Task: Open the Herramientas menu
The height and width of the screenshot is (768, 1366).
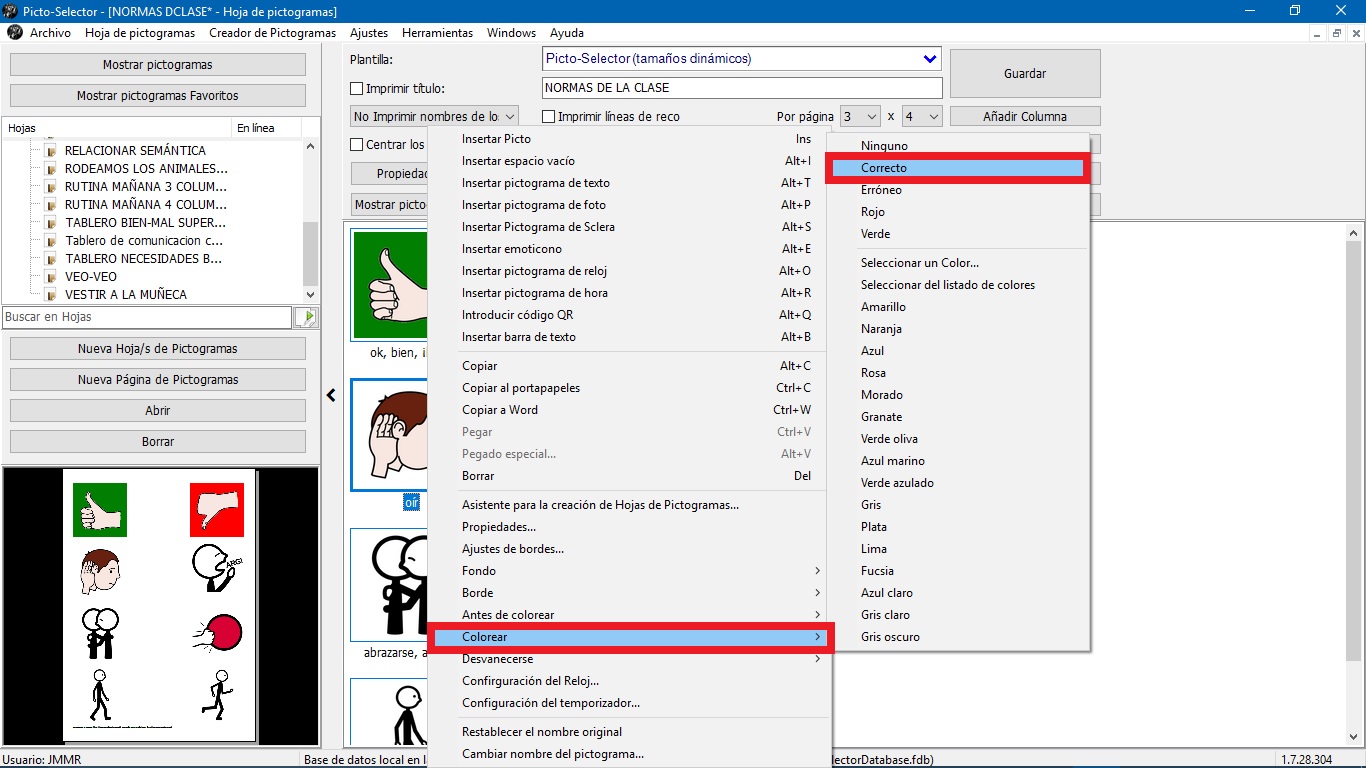Action: [437, 32]
